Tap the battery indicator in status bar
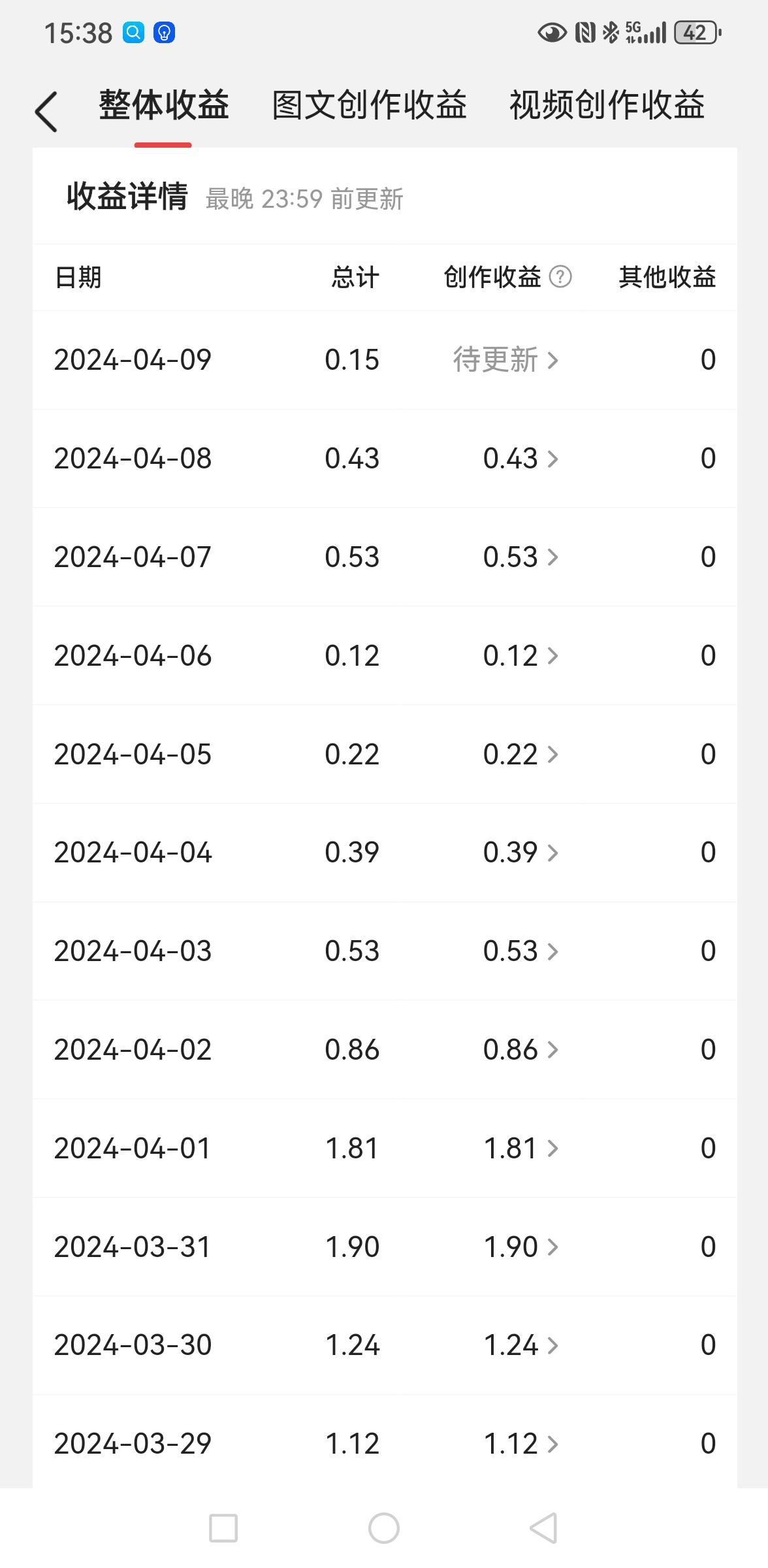768x1568 pixels. [697, 33]
